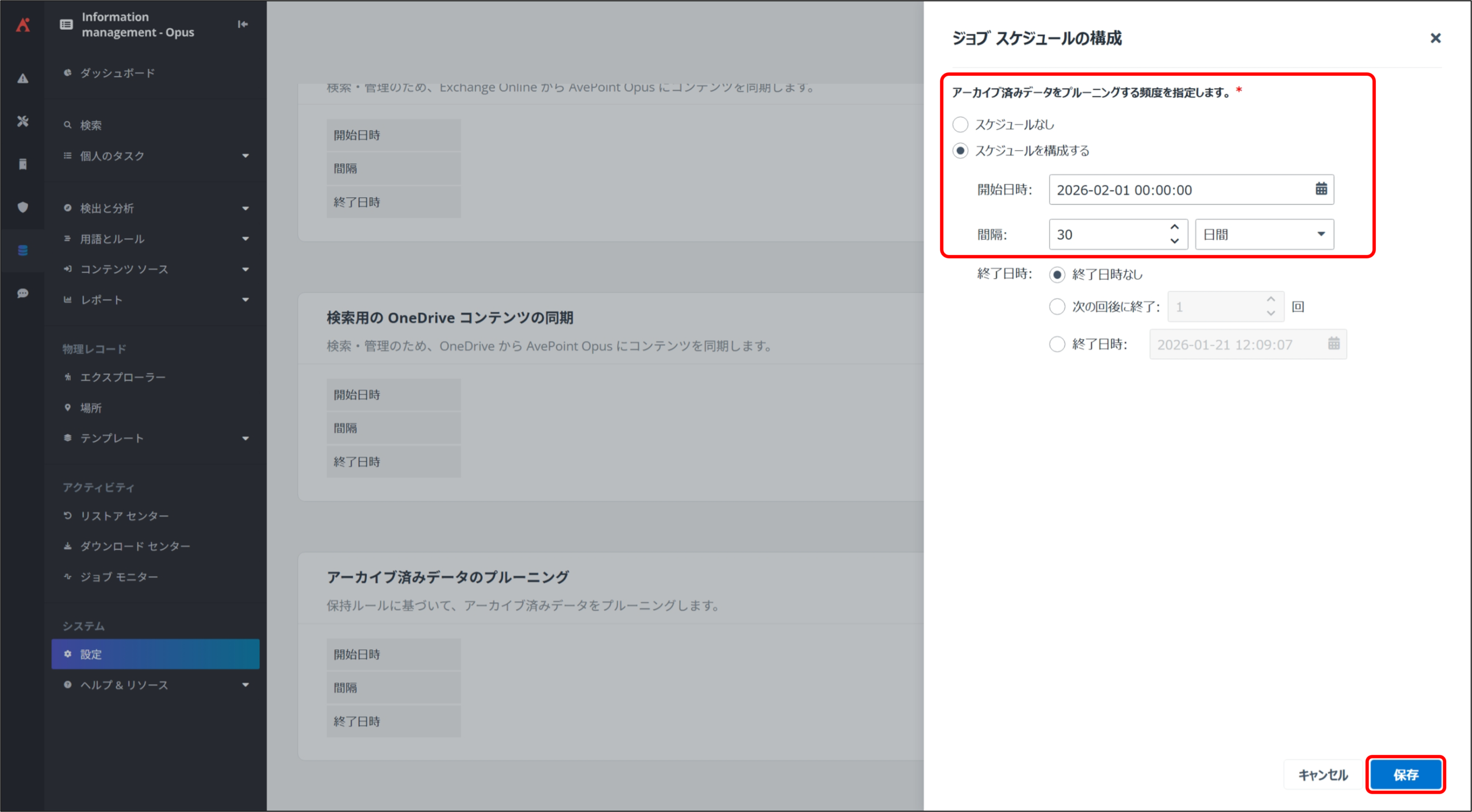Select the database stack rail icon
The image size is (1472, 812).
[x=23, y=250]
